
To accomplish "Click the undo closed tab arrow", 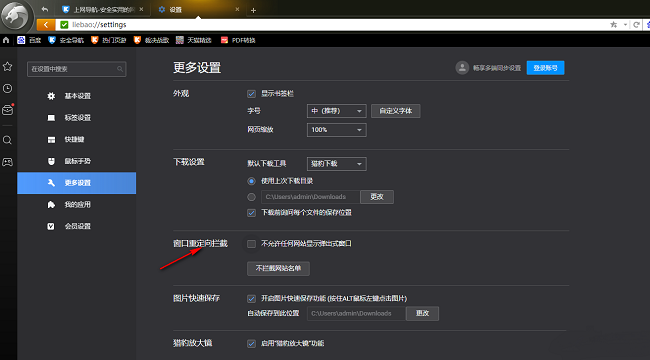I will 45,10.
